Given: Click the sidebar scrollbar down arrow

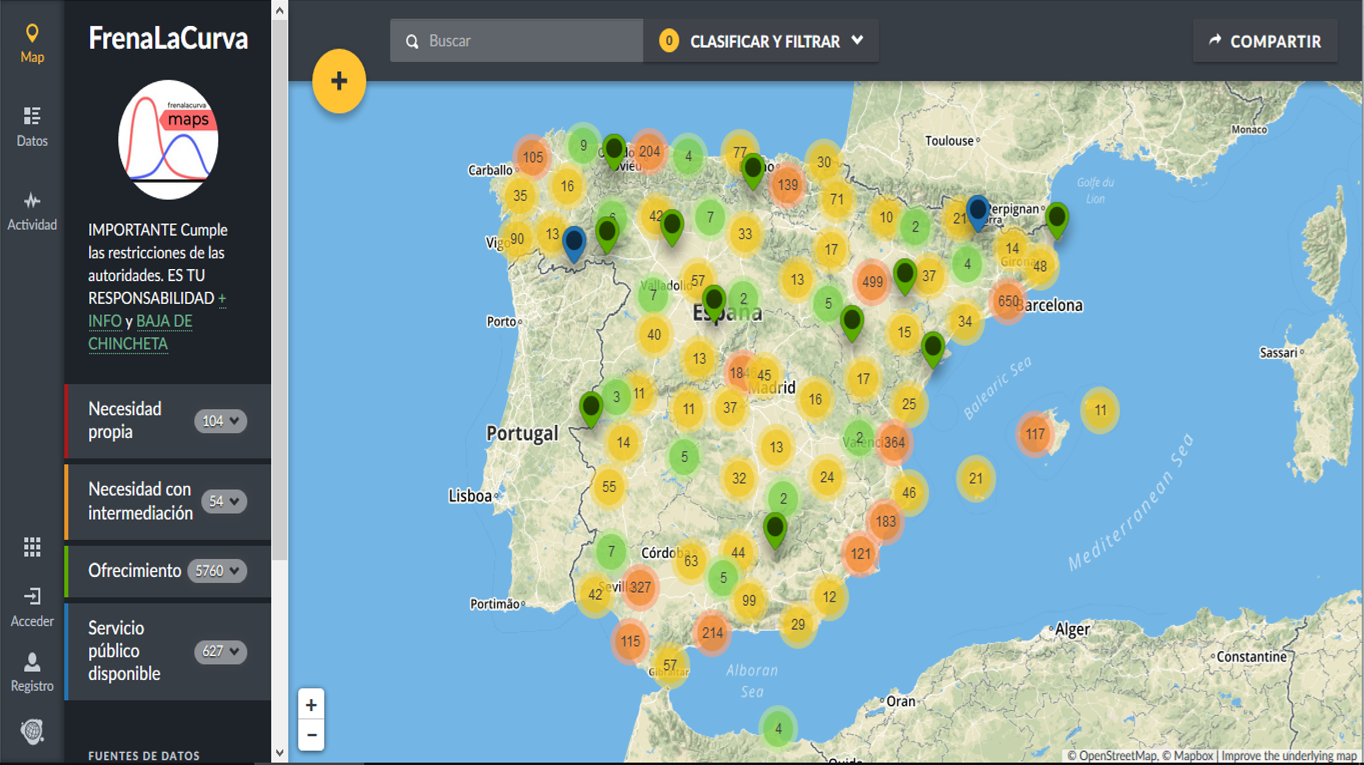Looking at the screenshot, I should point(280,753).
